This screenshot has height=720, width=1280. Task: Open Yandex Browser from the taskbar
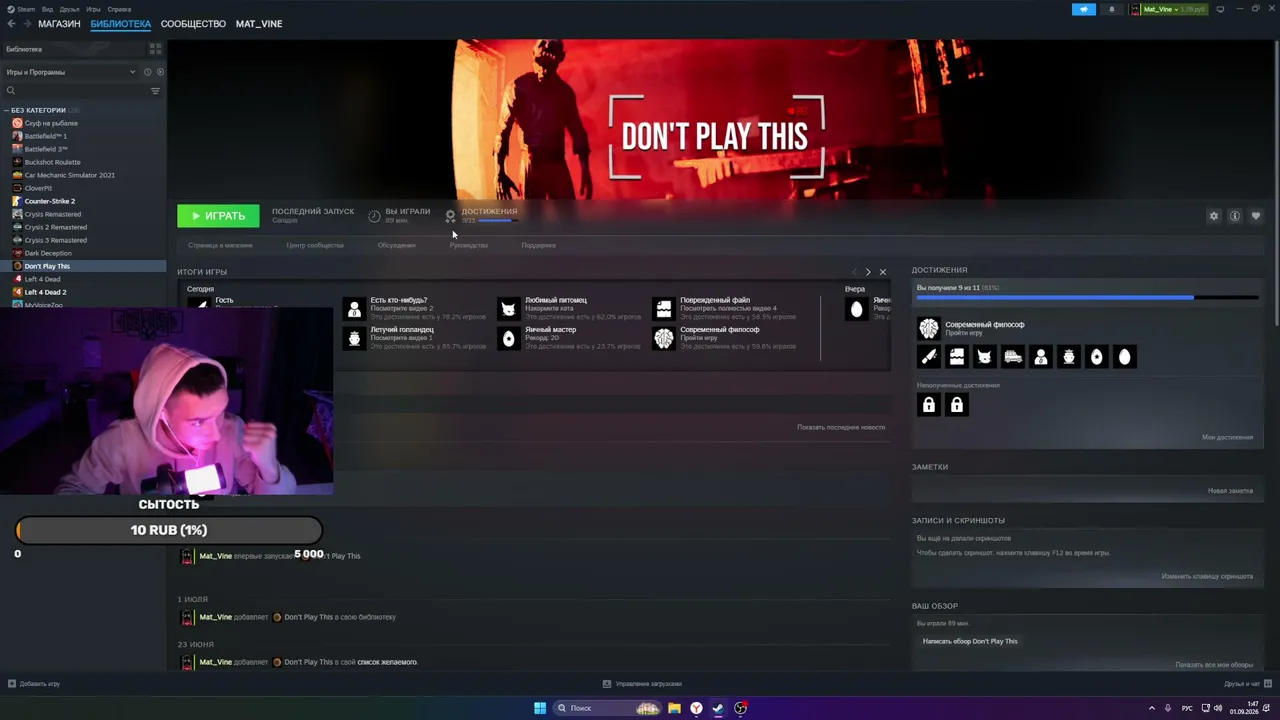coord(696,708)
